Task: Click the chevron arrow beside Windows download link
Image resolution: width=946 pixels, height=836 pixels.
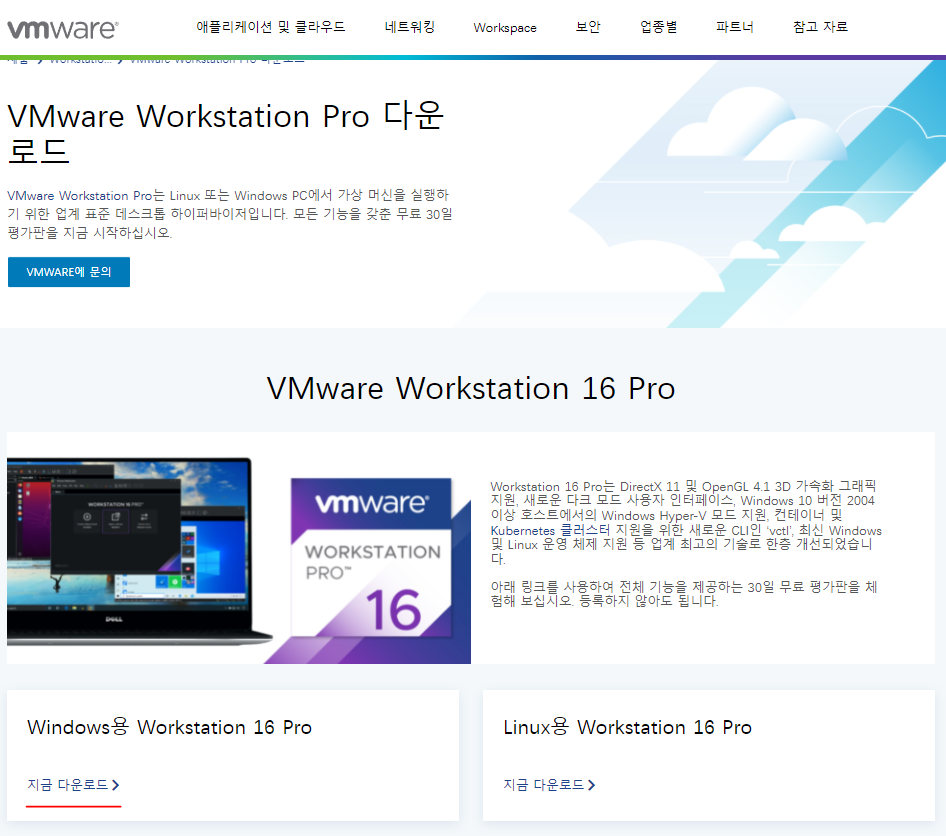Action: tap(116, 785)
